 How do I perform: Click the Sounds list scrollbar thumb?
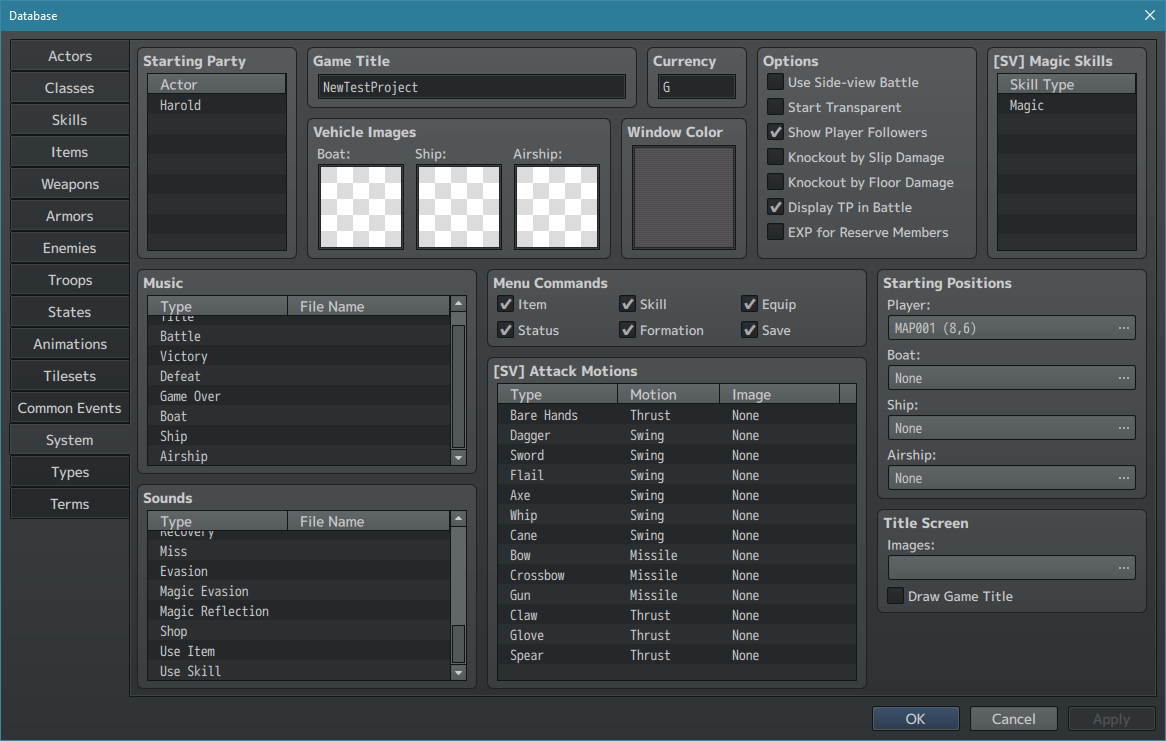458,644
